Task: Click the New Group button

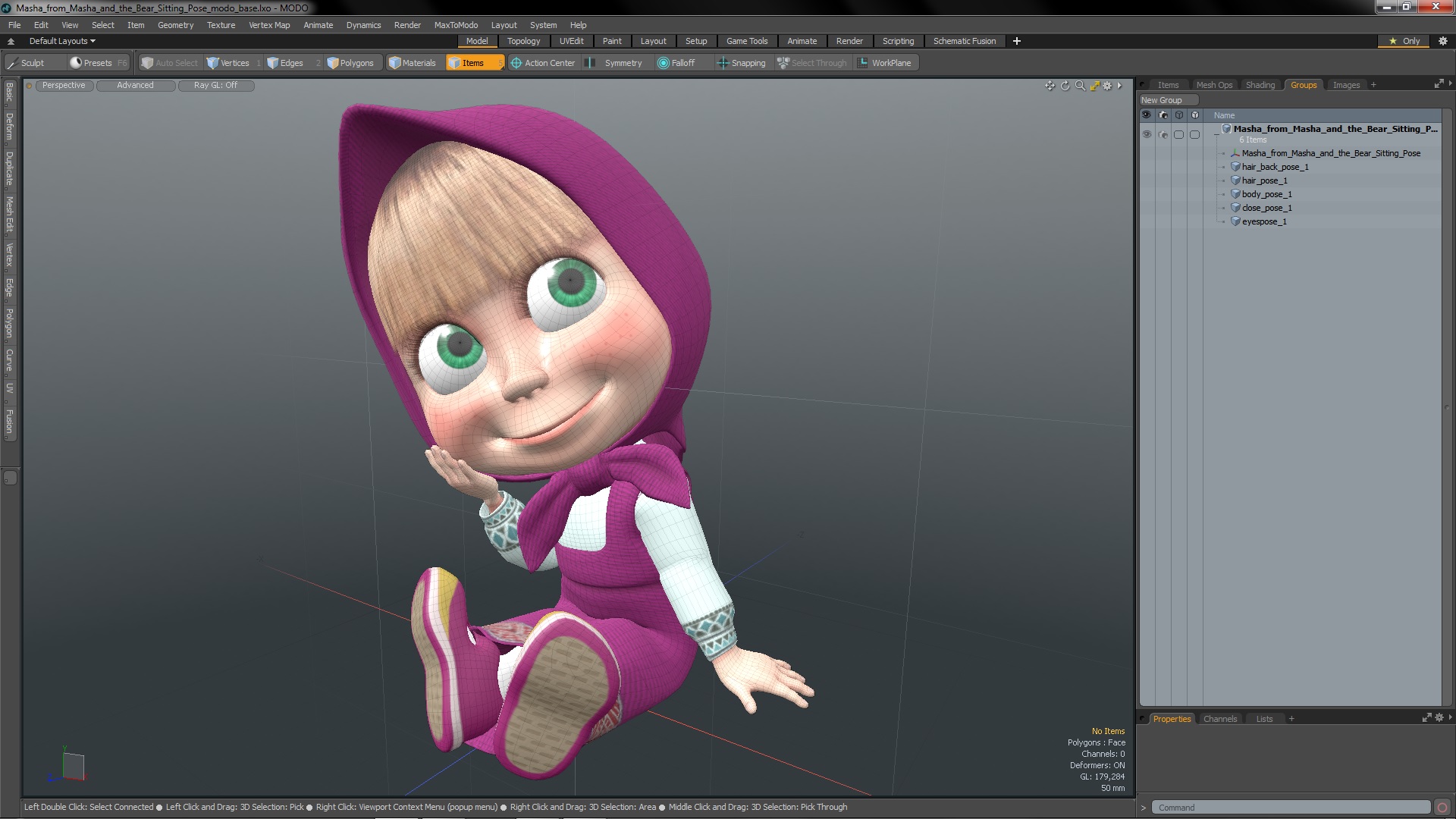Action: pyautogui.click(x=1168, y=100)
